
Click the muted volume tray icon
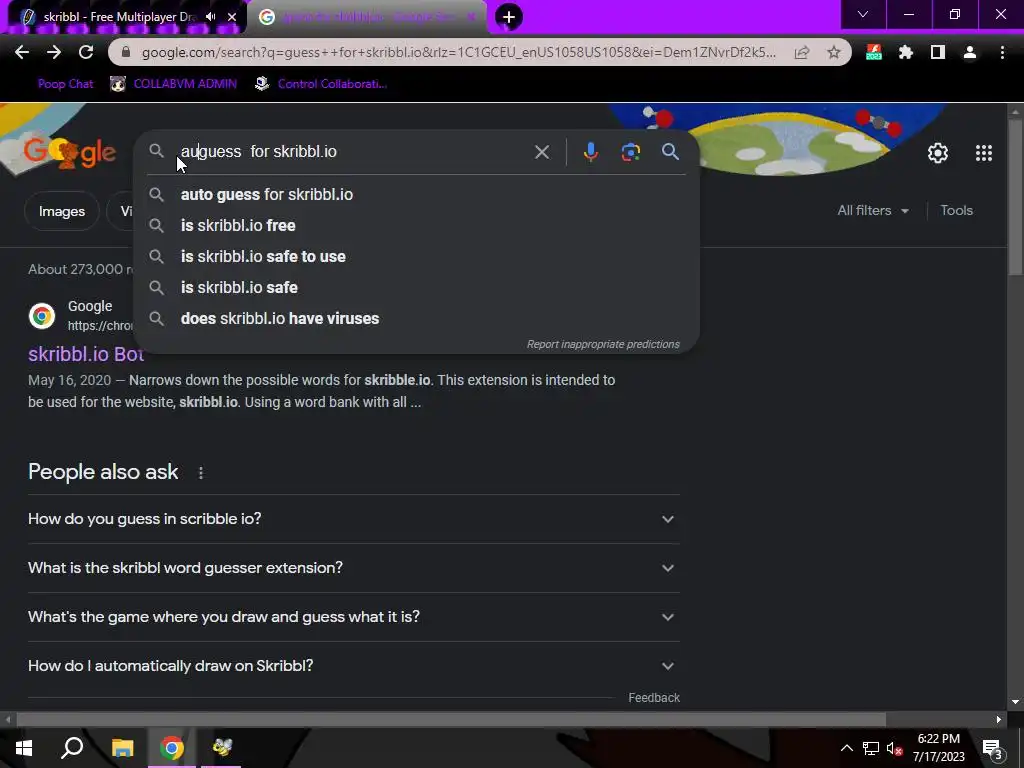[x=894, y=748]
